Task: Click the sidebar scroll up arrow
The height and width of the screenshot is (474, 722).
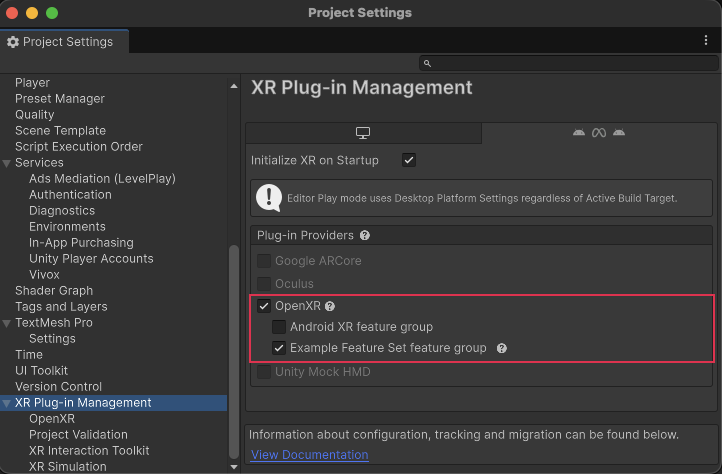Action: pyautogui.click(x=234, y=86)
